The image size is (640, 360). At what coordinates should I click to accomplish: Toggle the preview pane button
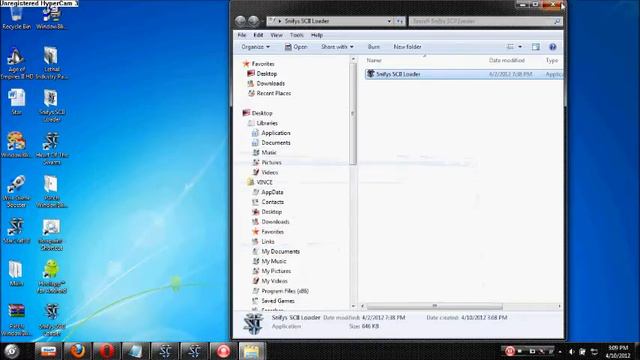pyautogui.click(x=536, y=47)
